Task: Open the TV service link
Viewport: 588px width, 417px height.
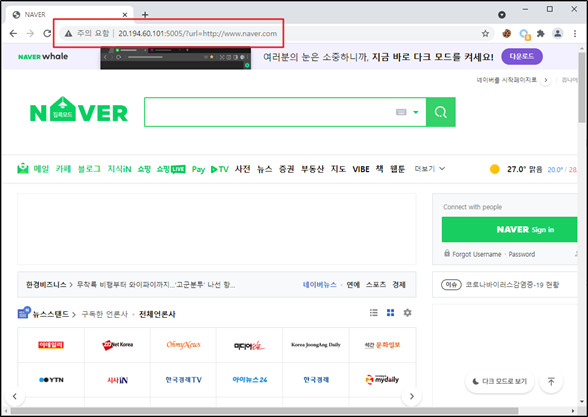Action: [220, 170]
